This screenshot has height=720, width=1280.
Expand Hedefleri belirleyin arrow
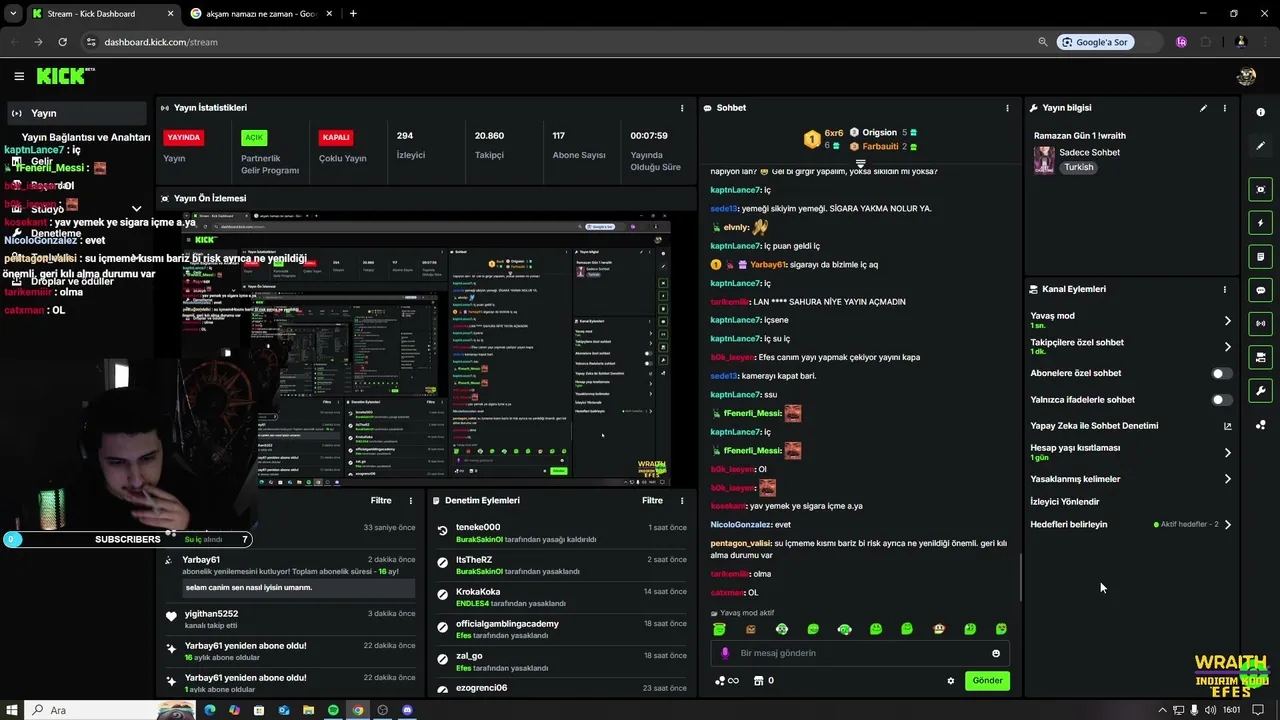(x=1228, y=524)
